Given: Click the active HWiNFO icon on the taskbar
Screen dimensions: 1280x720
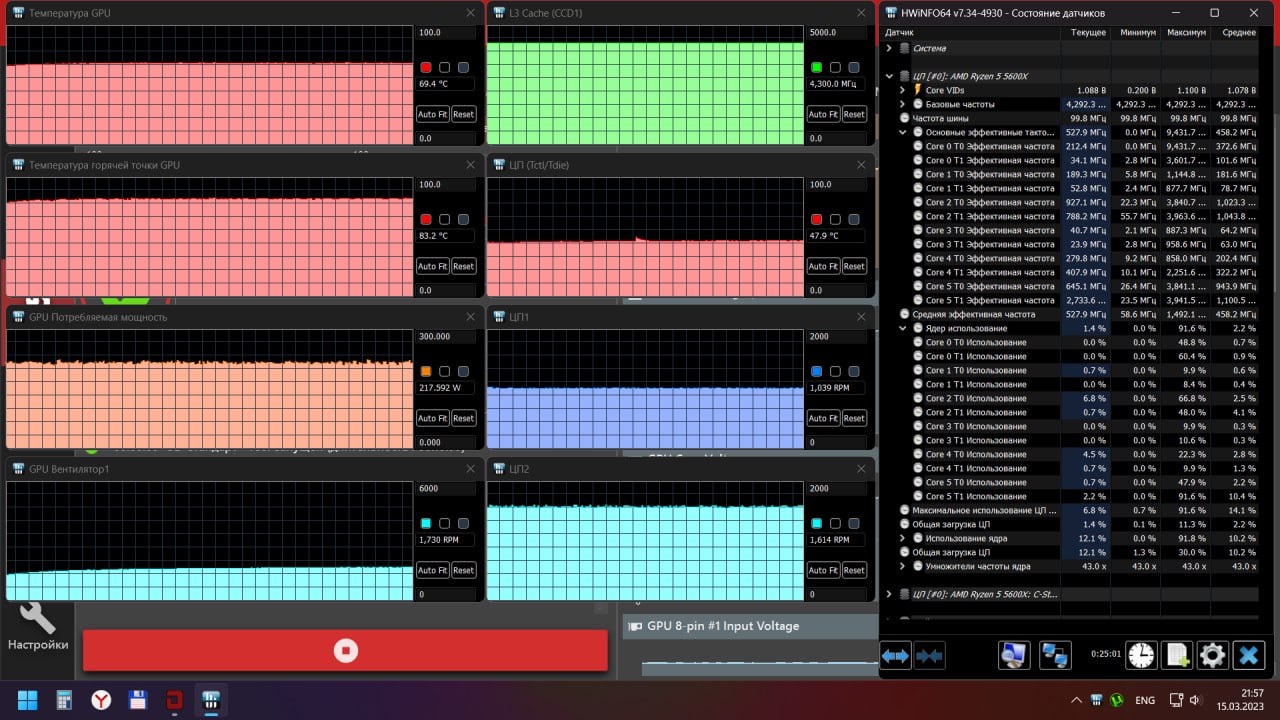Looking at the screenshot, I should pyautogui.click(x=211, y=699).
